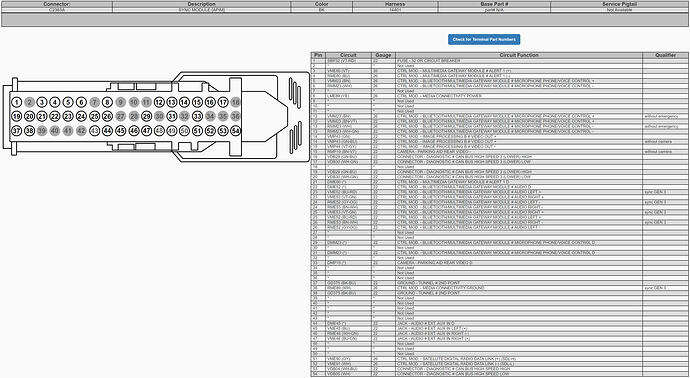Select pin 37 on the connector diagram

[x=16, y=131]
